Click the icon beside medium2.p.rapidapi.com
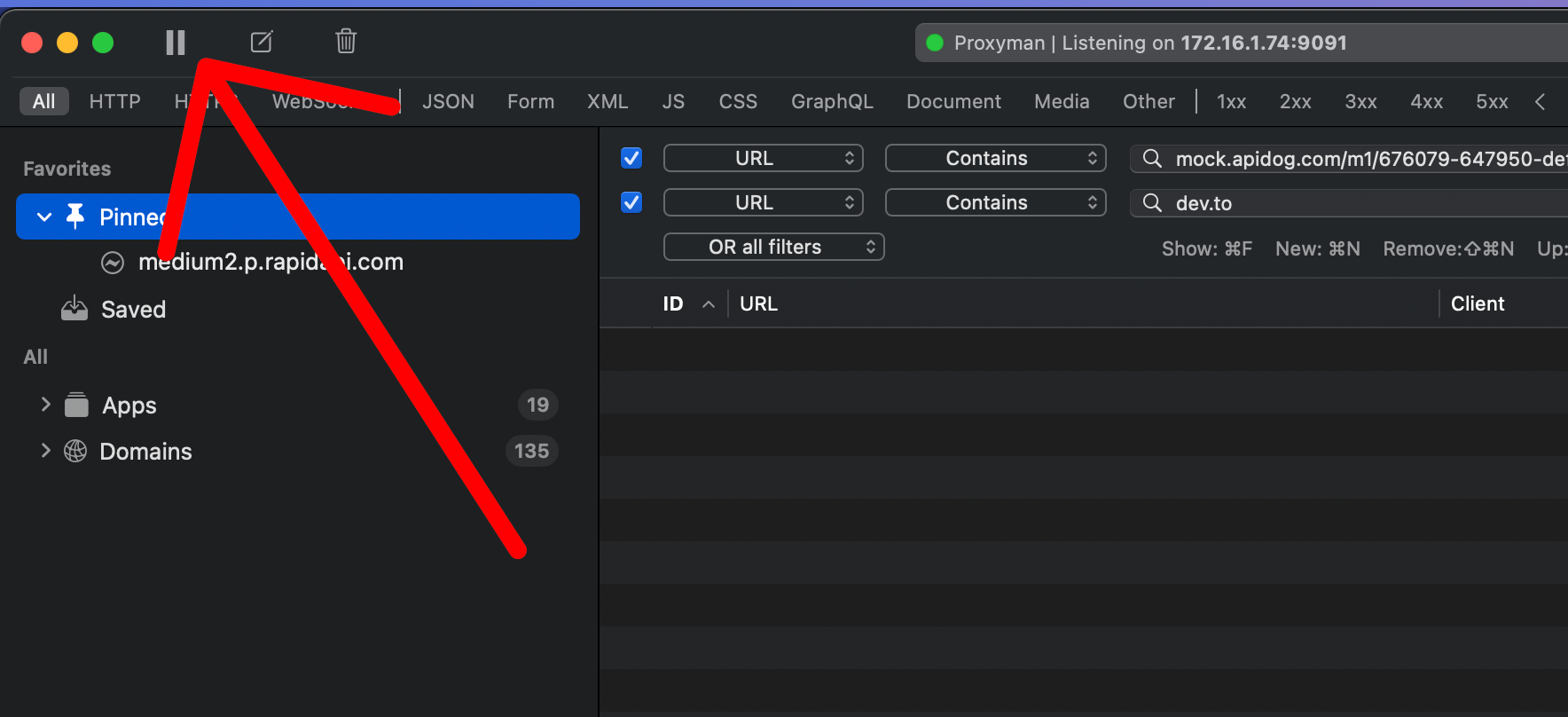1568x717 pixels. 113,263
